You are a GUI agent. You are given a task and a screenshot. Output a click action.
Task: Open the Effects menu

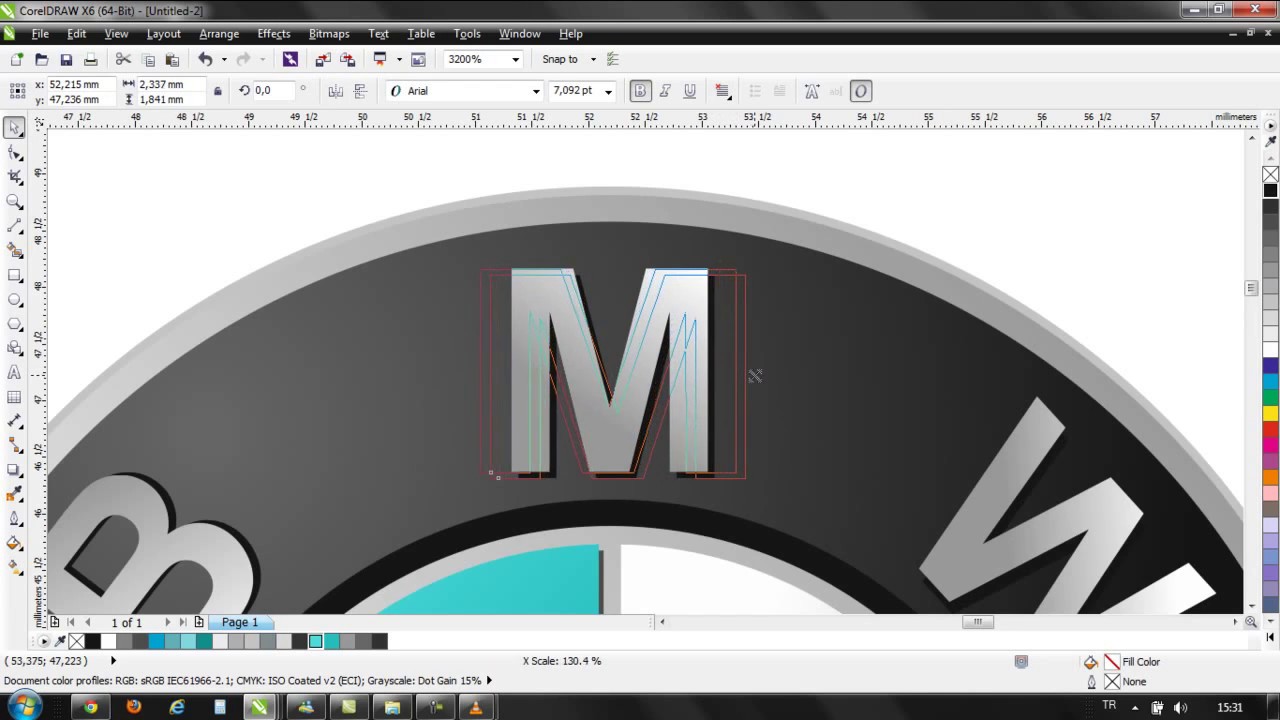coord(273,34)
